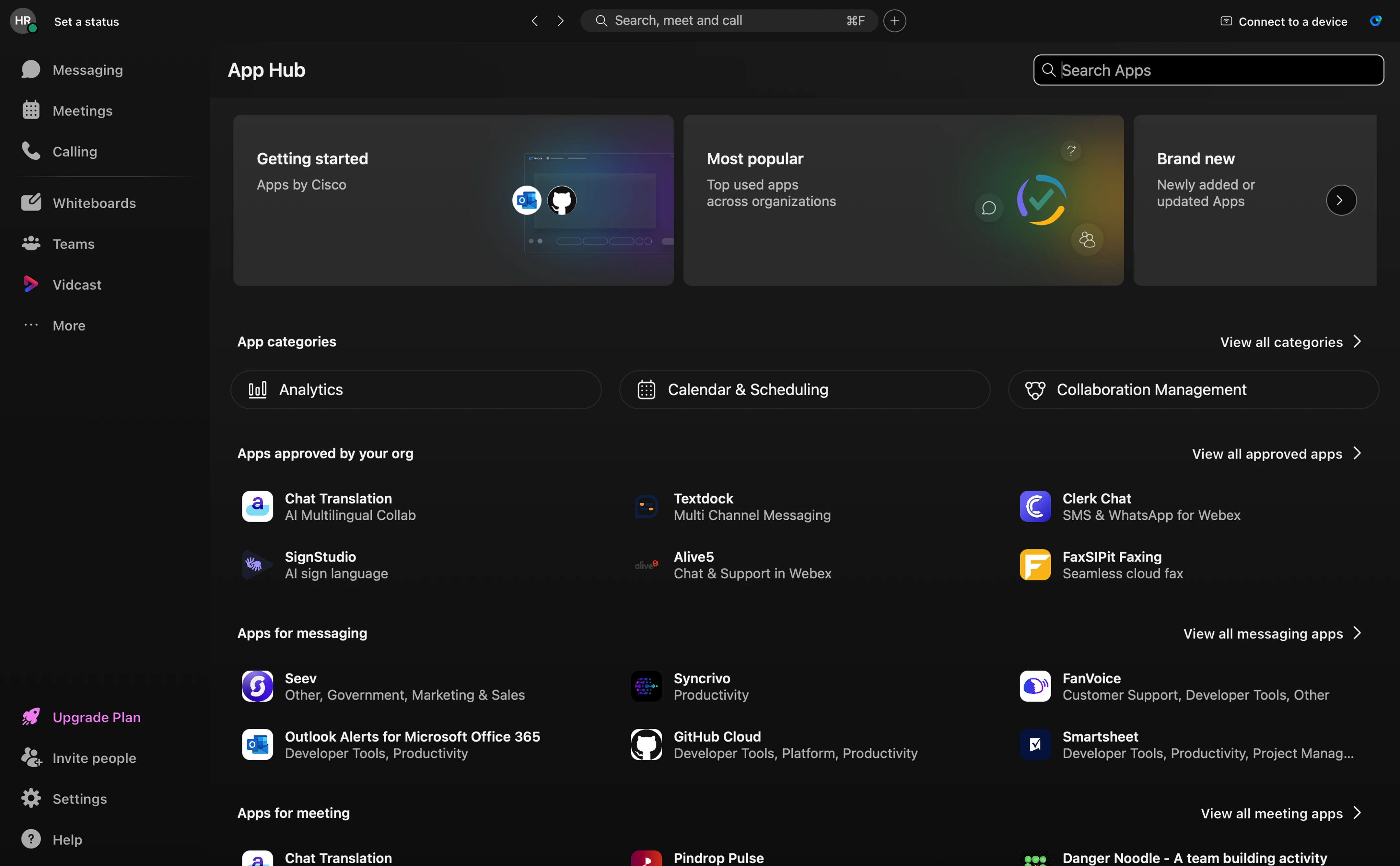Click the Syncrivo app name

702,678
